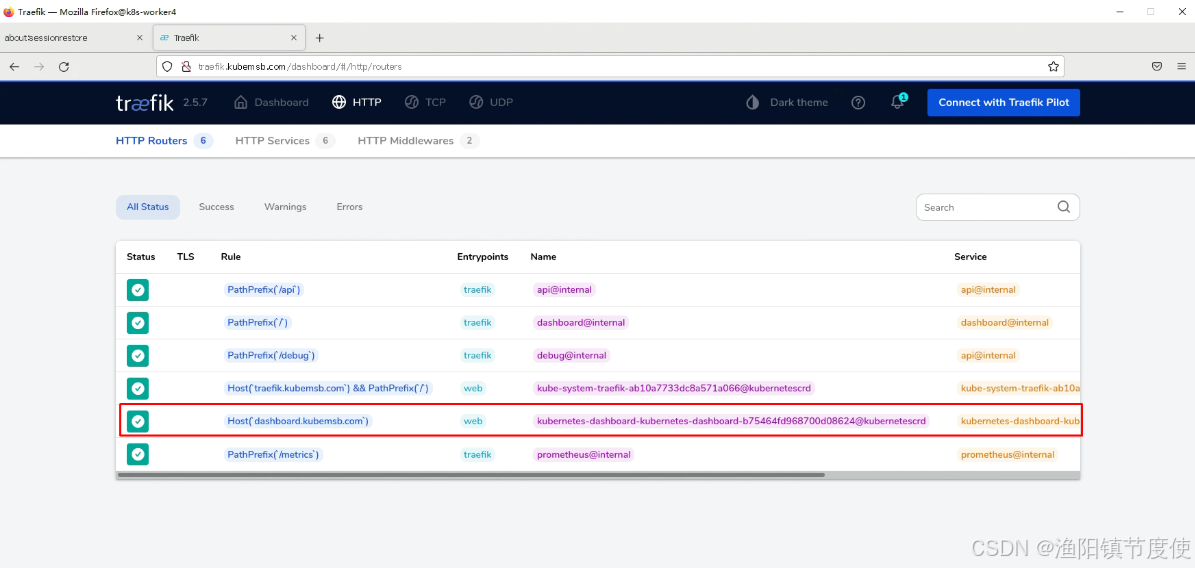Image resolution: width=1195 pixels, height=568 pixels.
Task: Close the about:sessionrestore tab
Action: point(139,37)
